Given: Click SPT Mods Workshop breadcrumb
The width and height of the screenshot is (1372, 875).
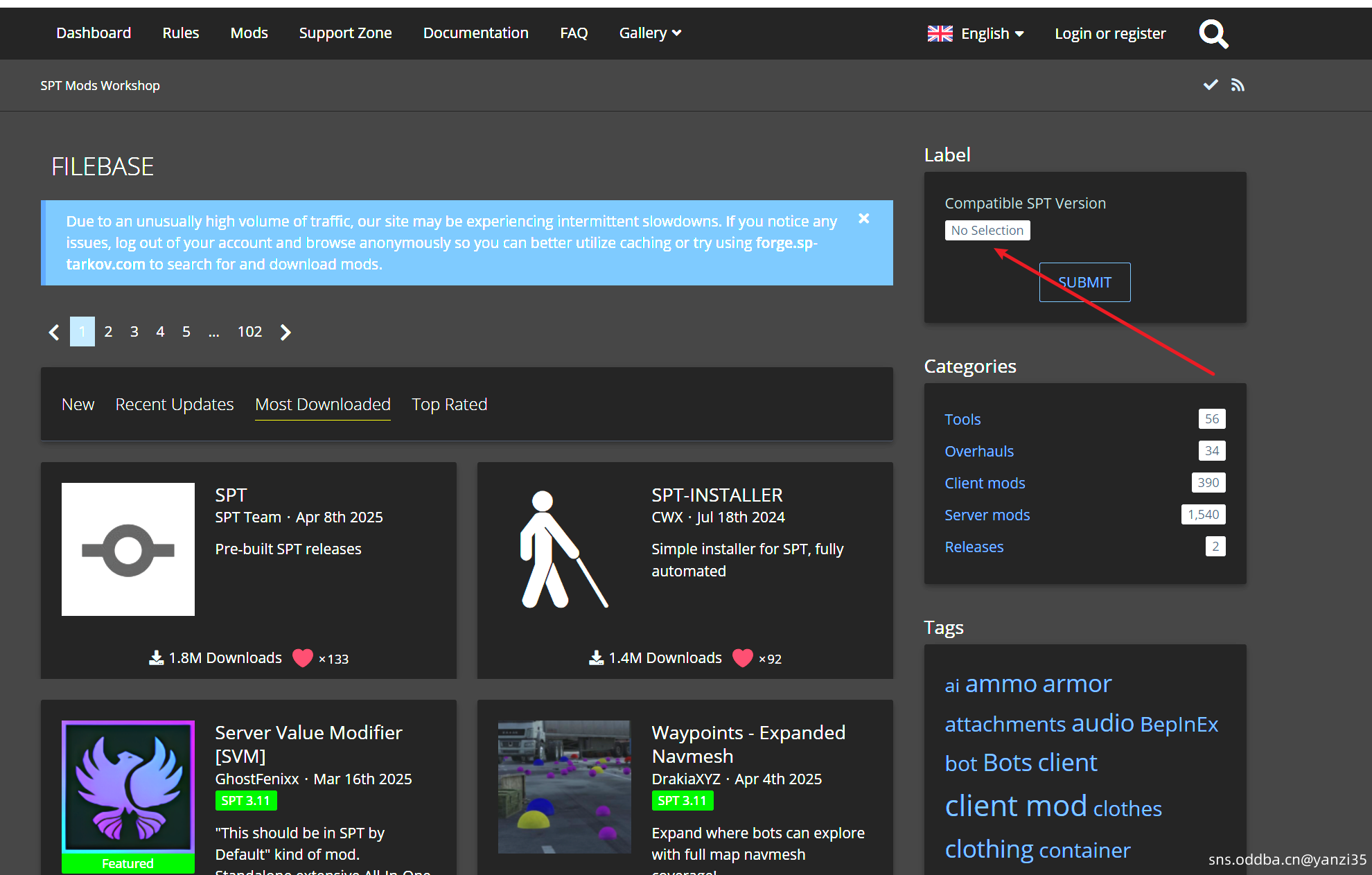Looking at the screenshot, I should (100, 85).
